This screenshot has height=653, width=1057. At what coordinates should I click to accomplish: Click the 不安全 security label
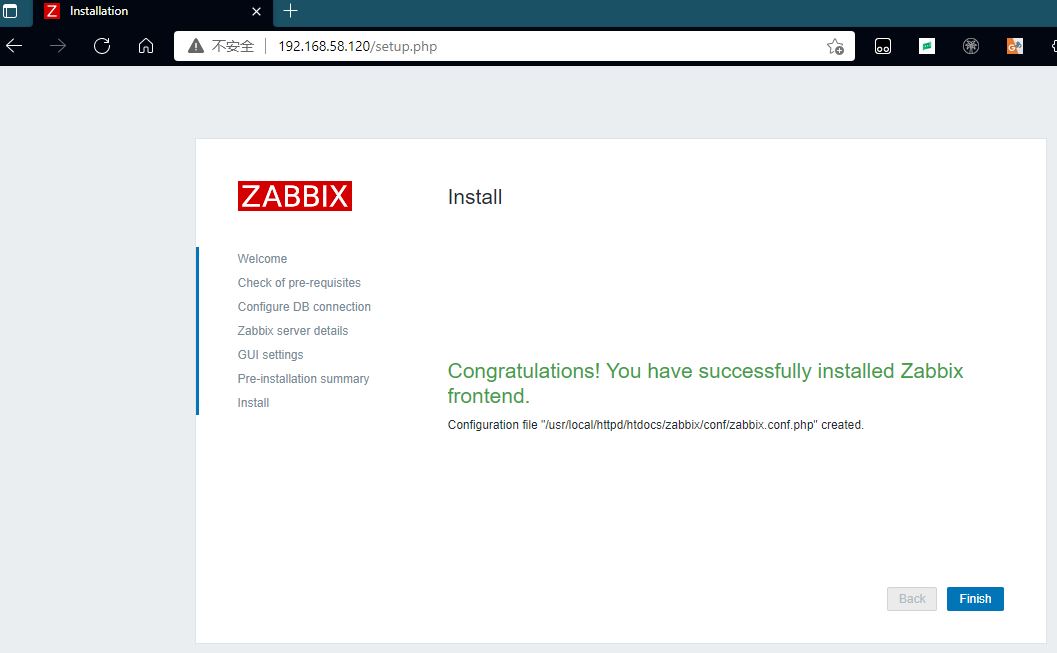click(233, 46)
